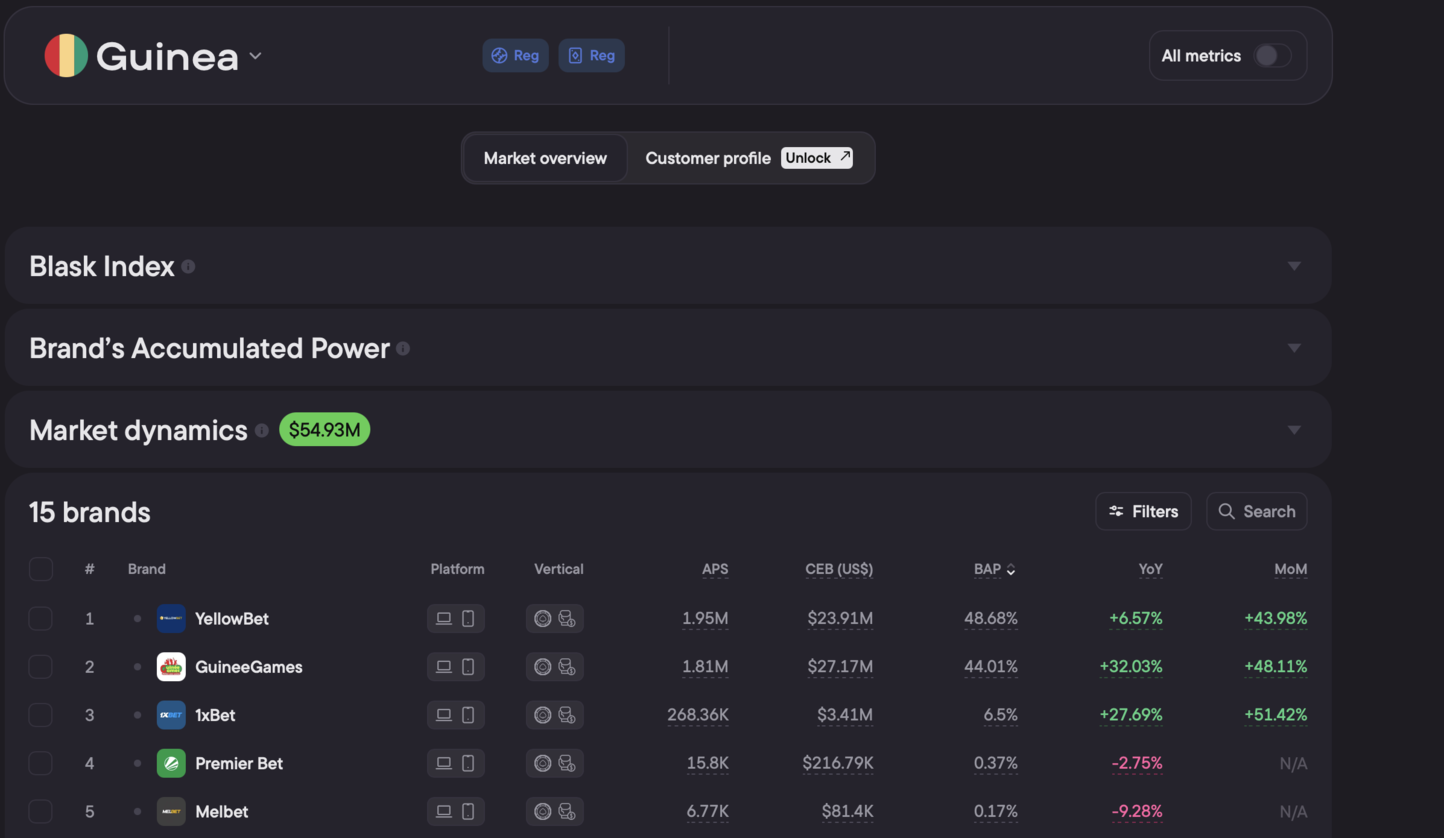This screenshot has width=1444, height=838.
Task: Switch to the Market overview tab
Action: pyautogui.click(x=545, y=158)
